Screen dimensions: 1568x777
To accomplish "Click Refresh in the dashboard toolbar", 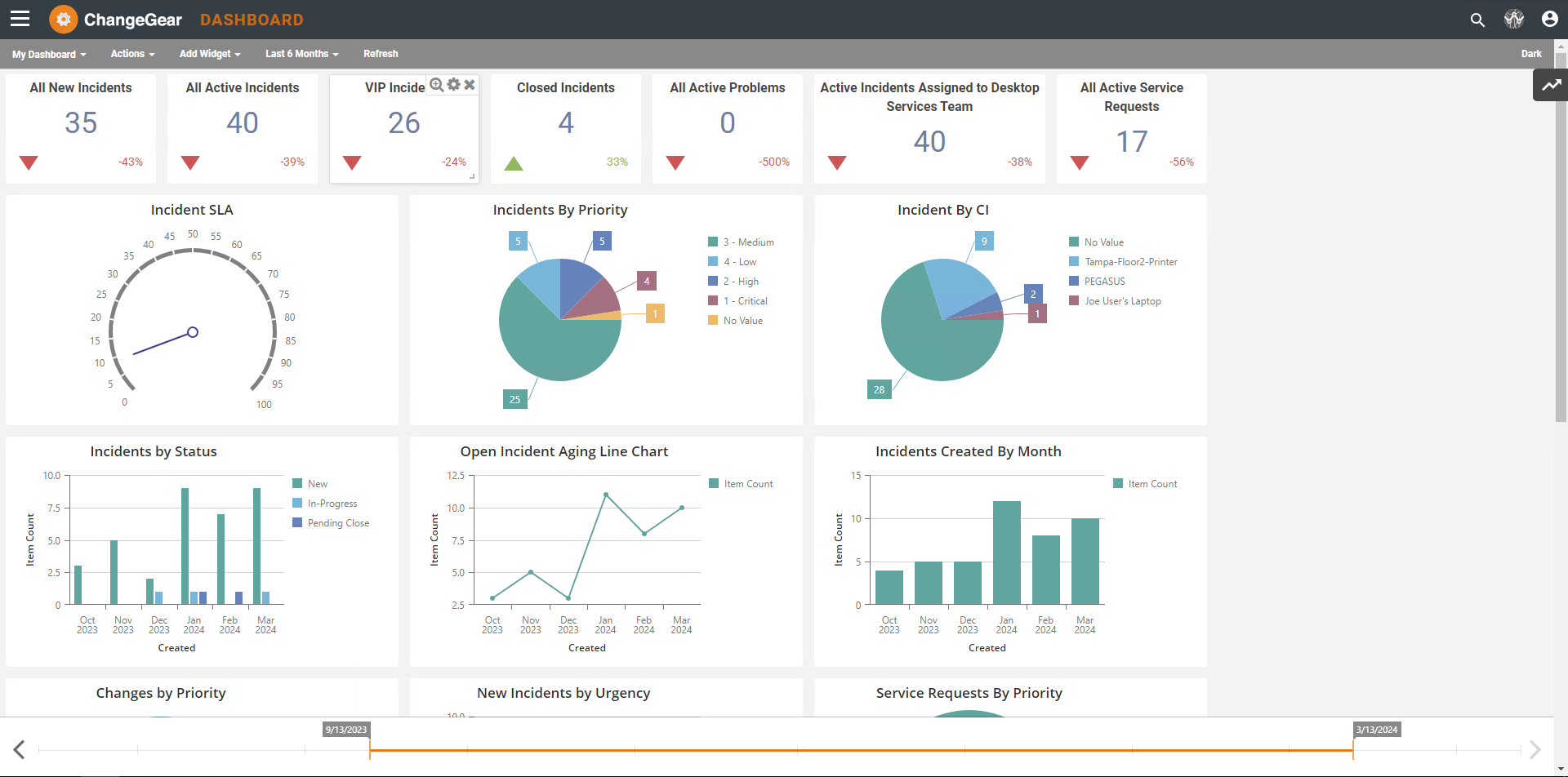I will point(381,54).
